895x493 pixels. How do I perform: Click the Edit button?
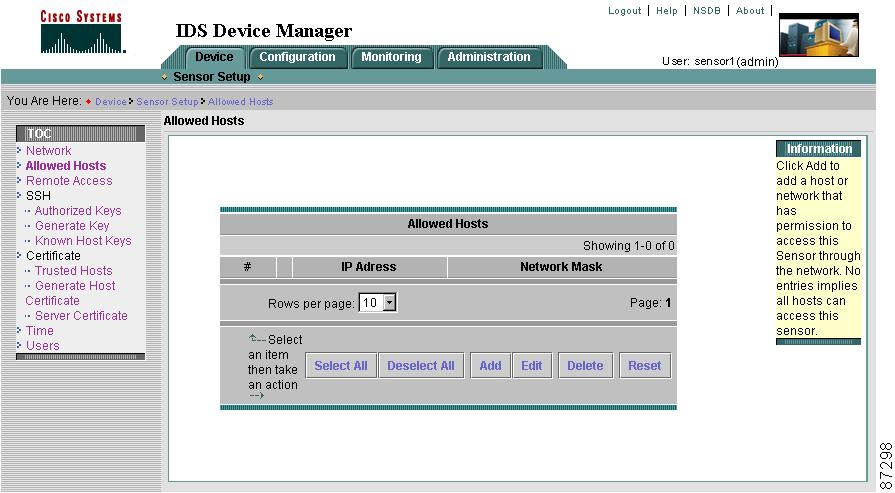click(x=532, y=366)
